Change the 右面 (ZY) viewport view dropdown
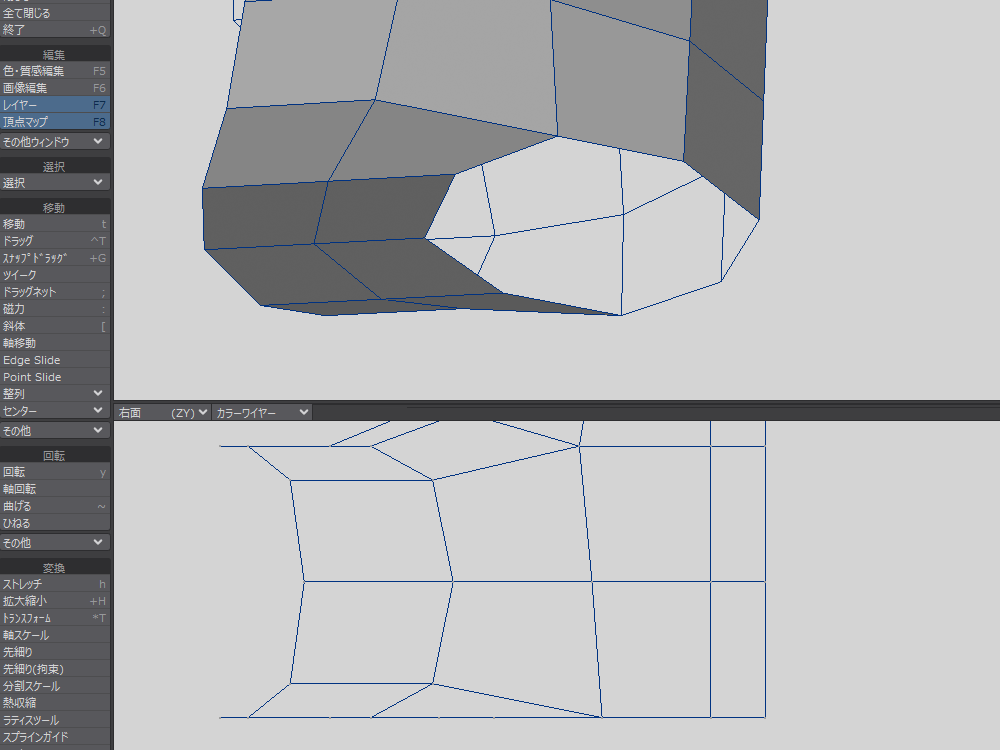 pos(163,412)
